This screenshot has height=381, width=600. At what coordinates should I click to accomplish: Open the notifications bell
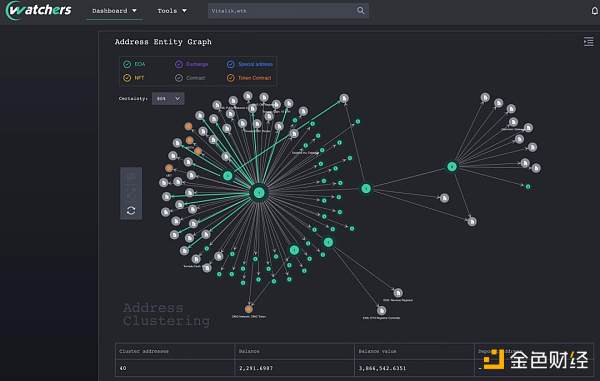click(x=595, y=11)
